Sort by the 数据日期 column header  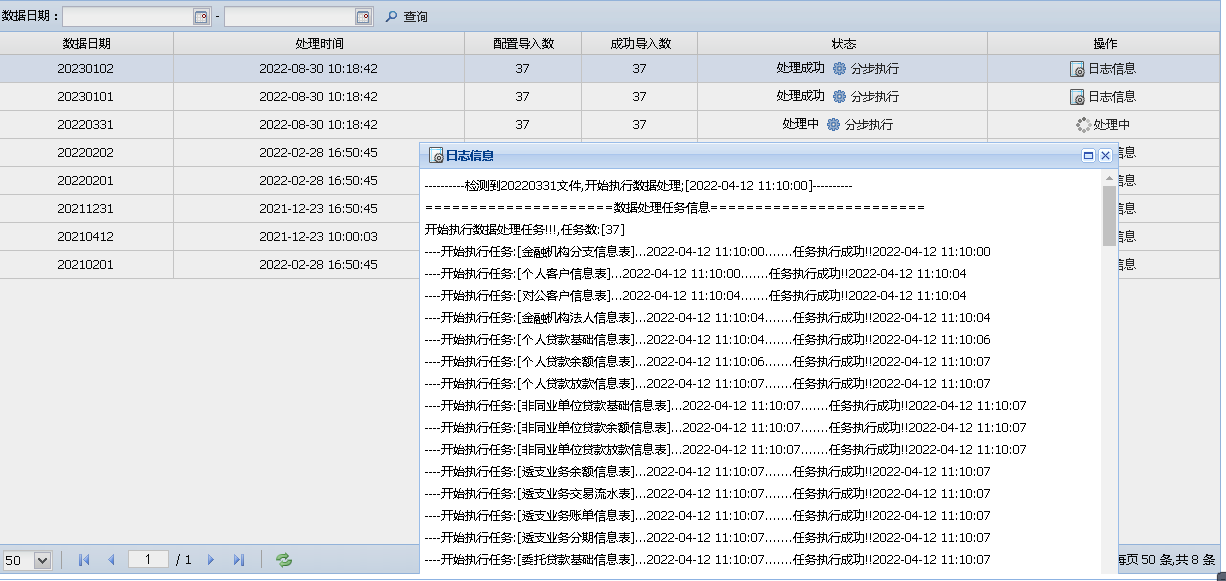(87, 44)
